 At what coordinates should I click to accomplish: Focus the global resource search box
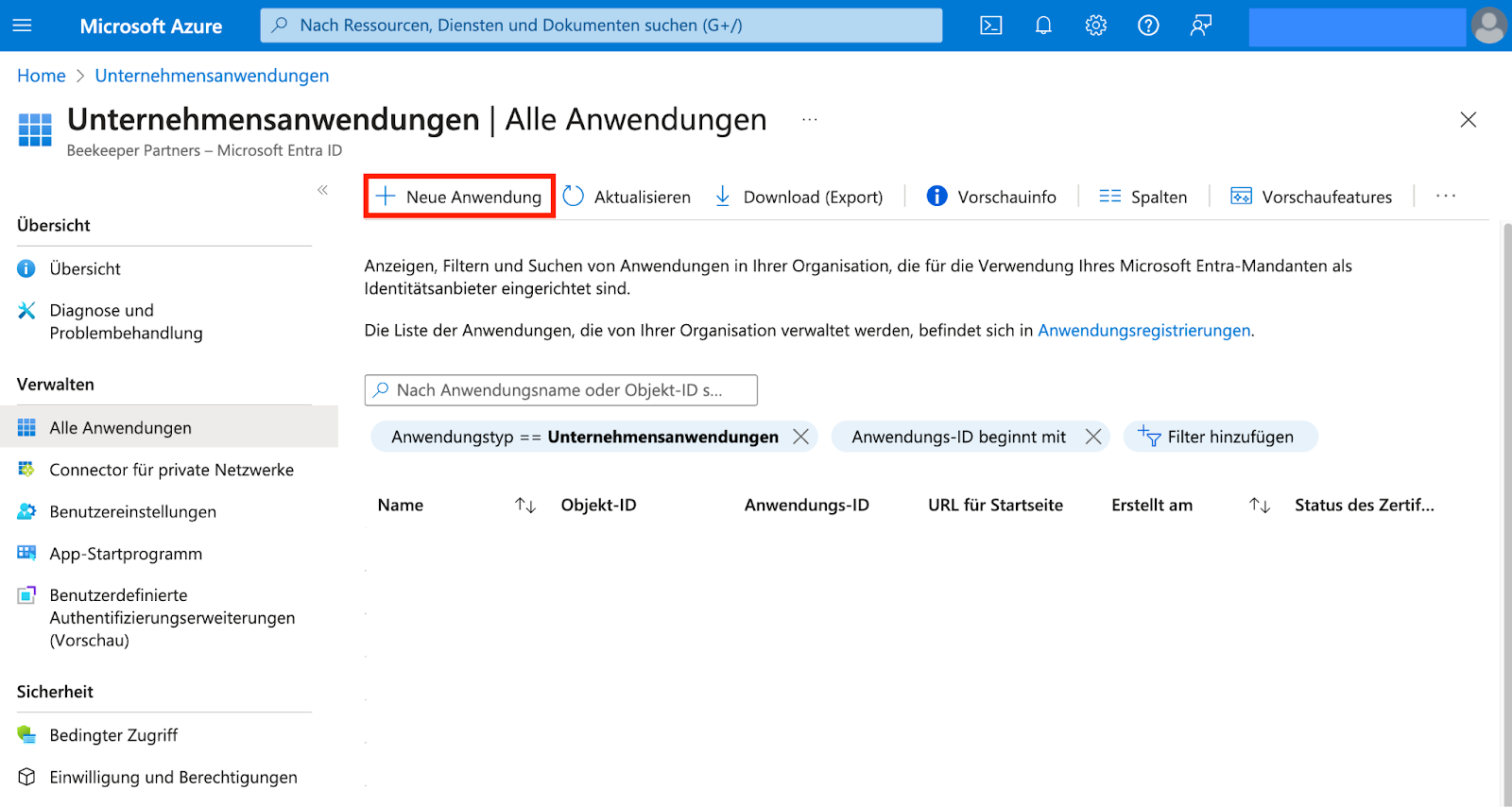[601, 26]
